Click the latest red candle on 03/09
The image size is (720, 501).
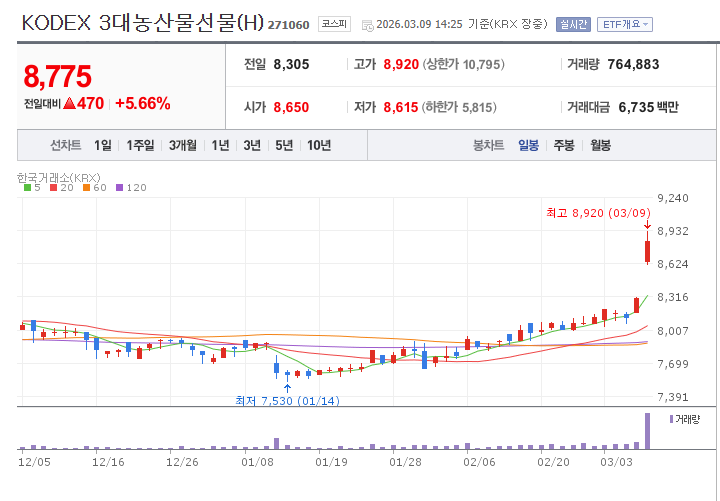647,251
